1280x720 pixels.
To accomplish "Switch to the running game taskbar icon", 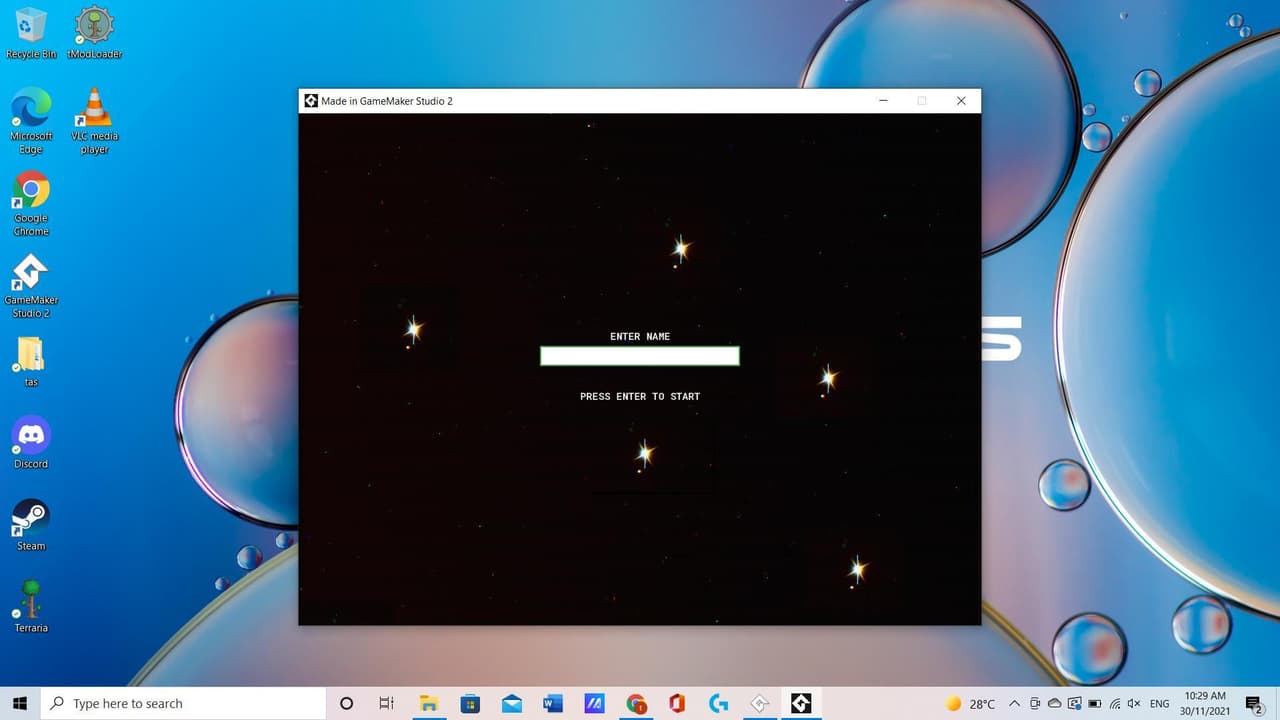I will (801, 704).
